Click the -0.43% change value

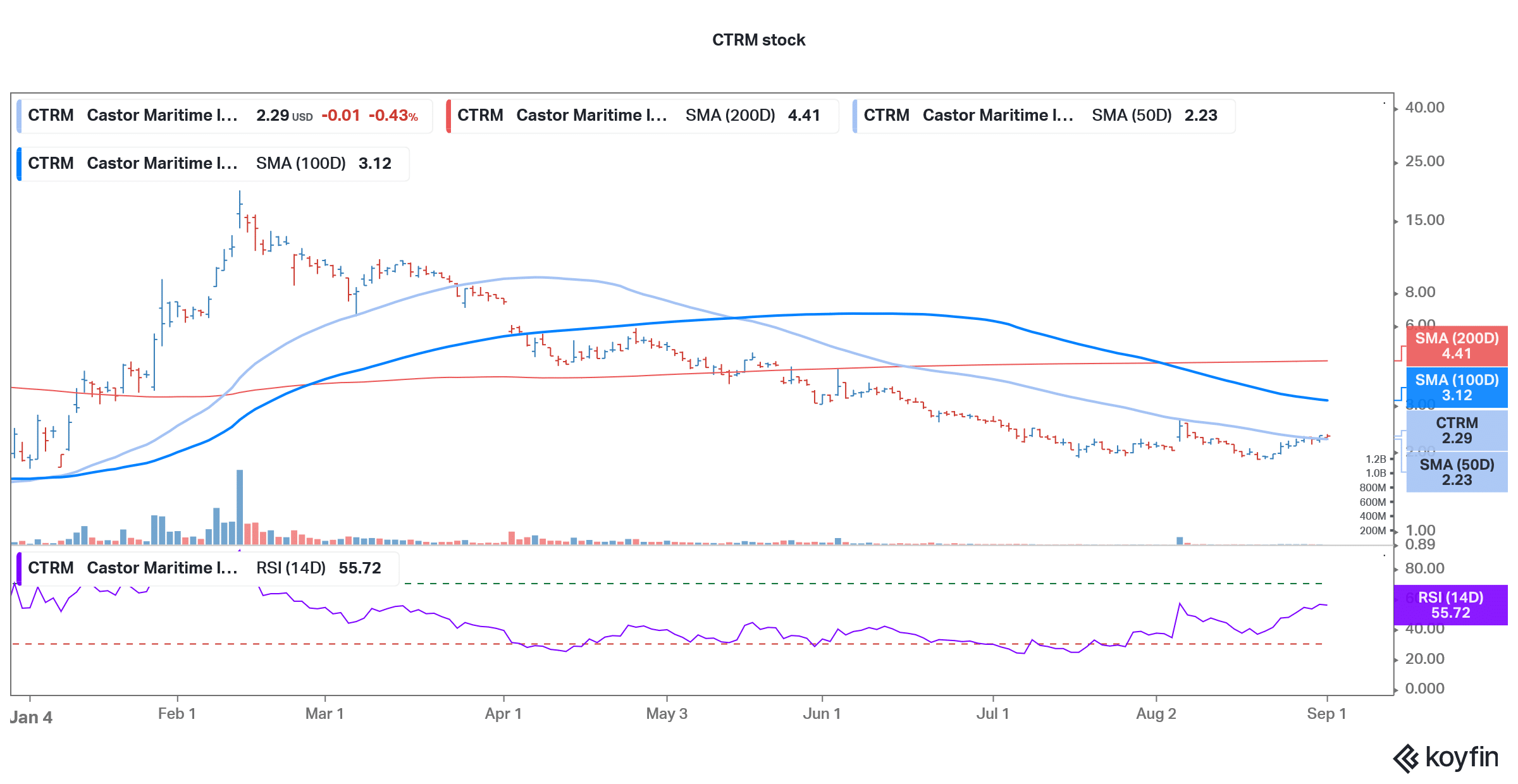(x=393, y=116)
